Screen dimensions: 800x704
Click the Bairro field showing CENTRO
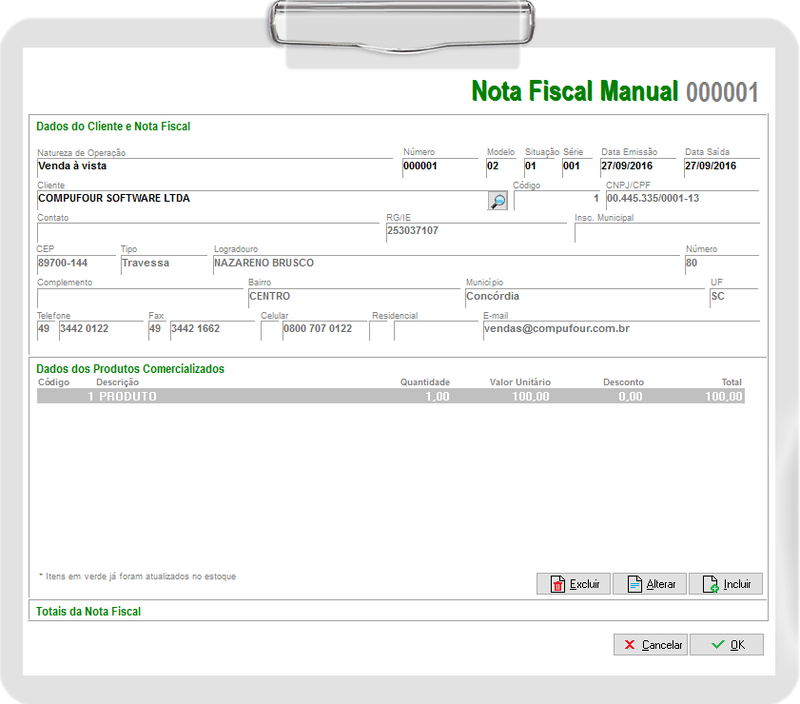point(353,297)
